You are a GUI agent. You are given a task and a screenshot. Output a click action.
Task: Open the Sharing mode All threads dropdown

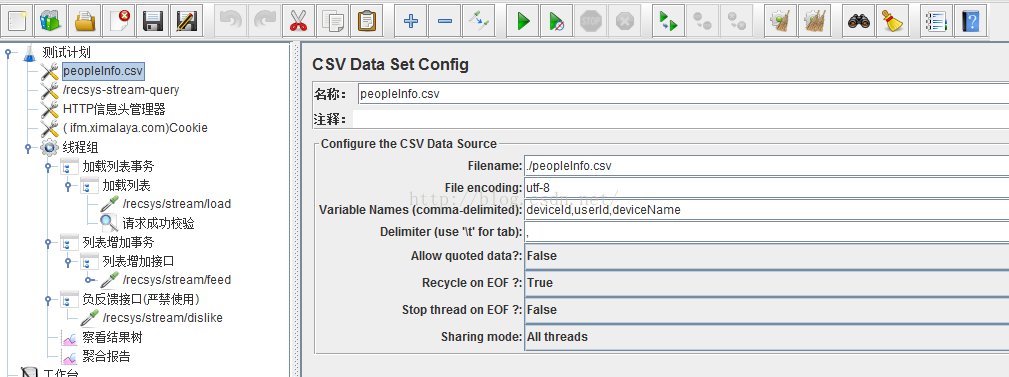click(x=767, y=337)
